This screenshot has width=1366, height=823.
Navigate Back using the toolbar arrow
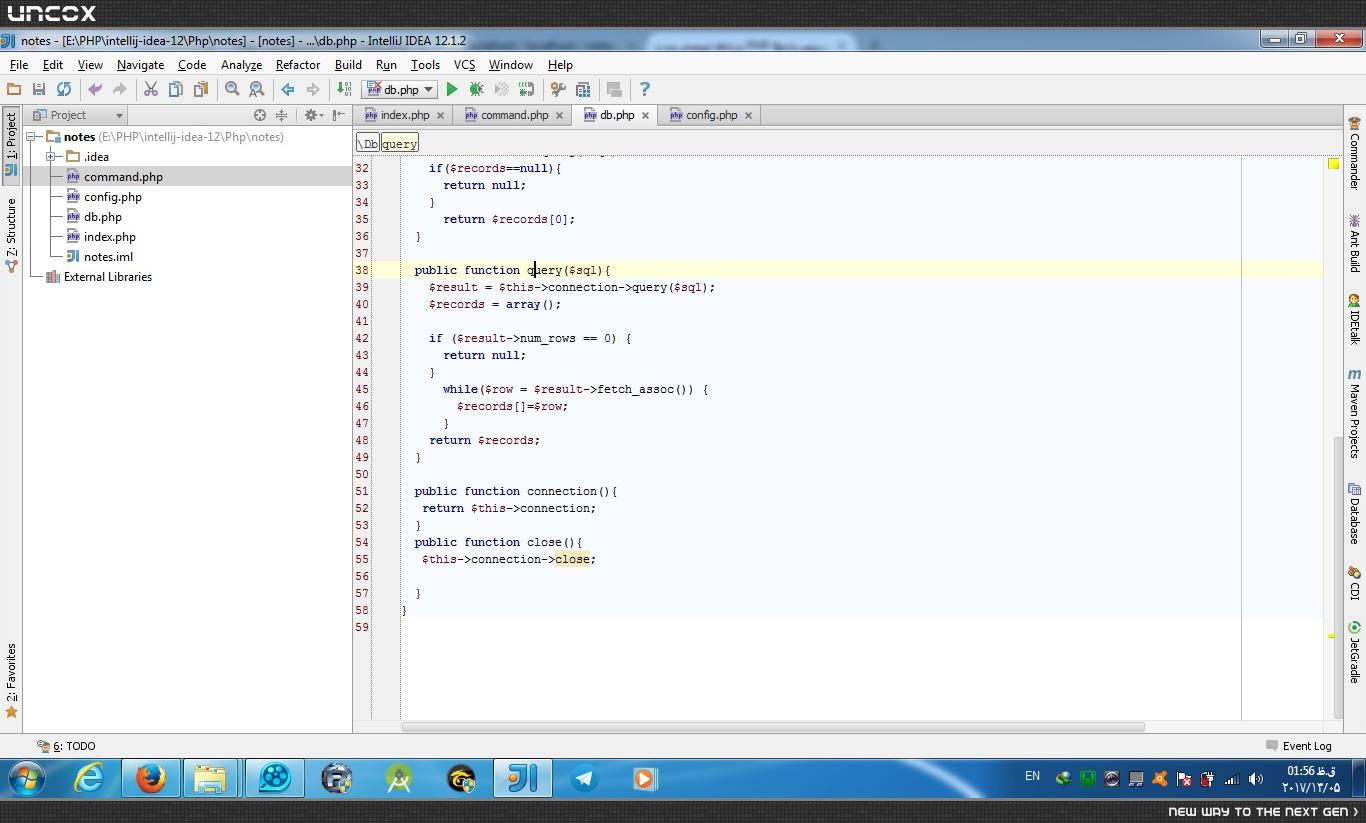pyautogui.click(x=288, y=90)
